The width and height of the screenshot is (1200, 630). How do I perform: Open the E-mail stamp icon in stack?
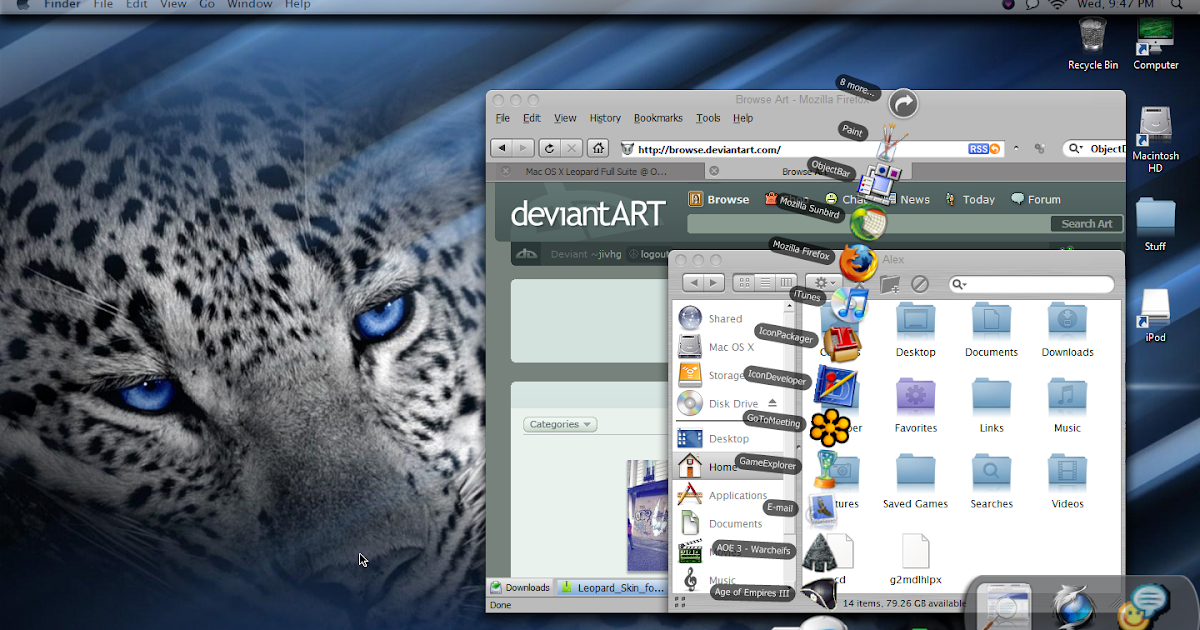point(822,510)
